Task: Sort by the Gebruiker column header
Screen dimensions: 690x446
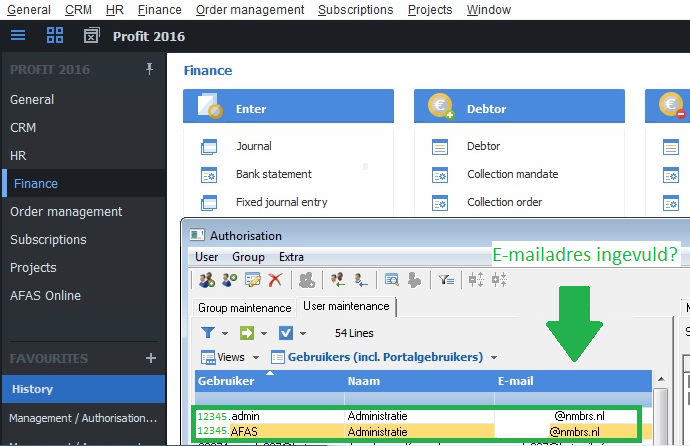Action: pyautogui.click(x=269, y=381)
